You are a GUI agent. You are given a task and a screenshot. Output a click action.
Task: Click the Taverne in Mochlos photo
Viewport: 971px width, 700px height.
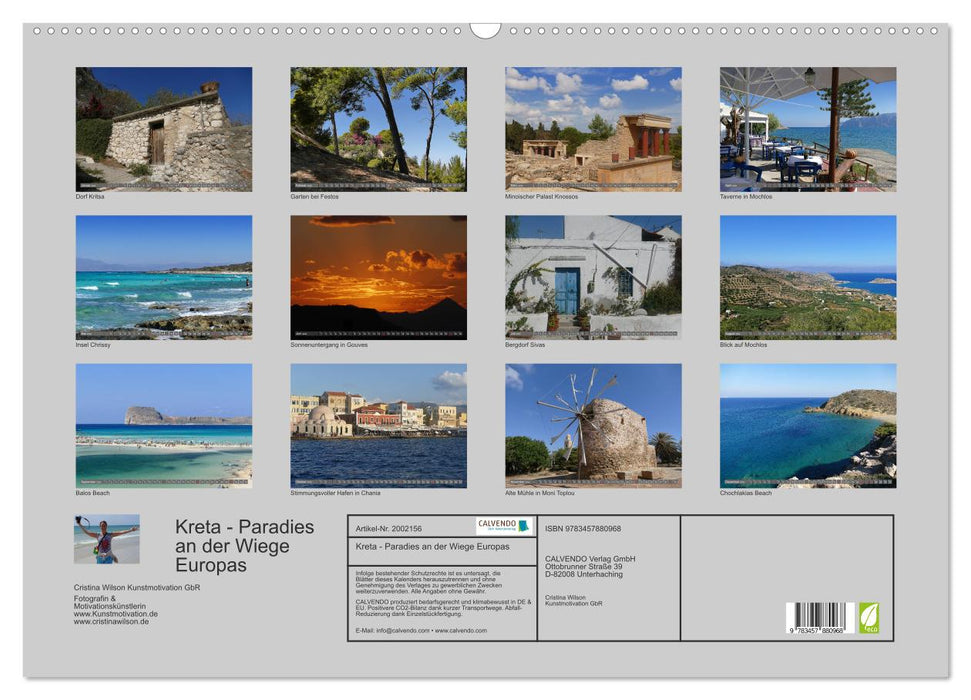(x=806, y=130)
